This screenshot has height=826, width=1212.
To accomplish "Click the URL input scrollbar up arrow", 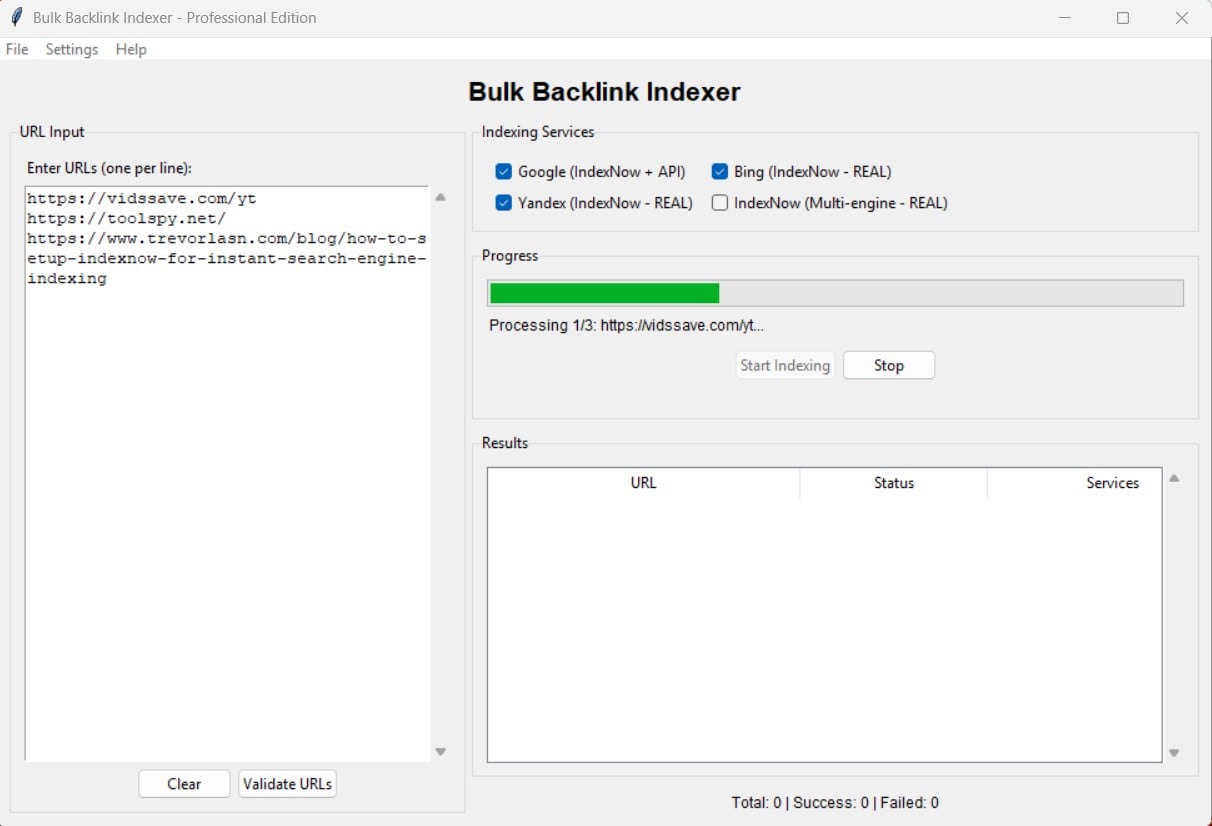I will click(x=440, y=197).
